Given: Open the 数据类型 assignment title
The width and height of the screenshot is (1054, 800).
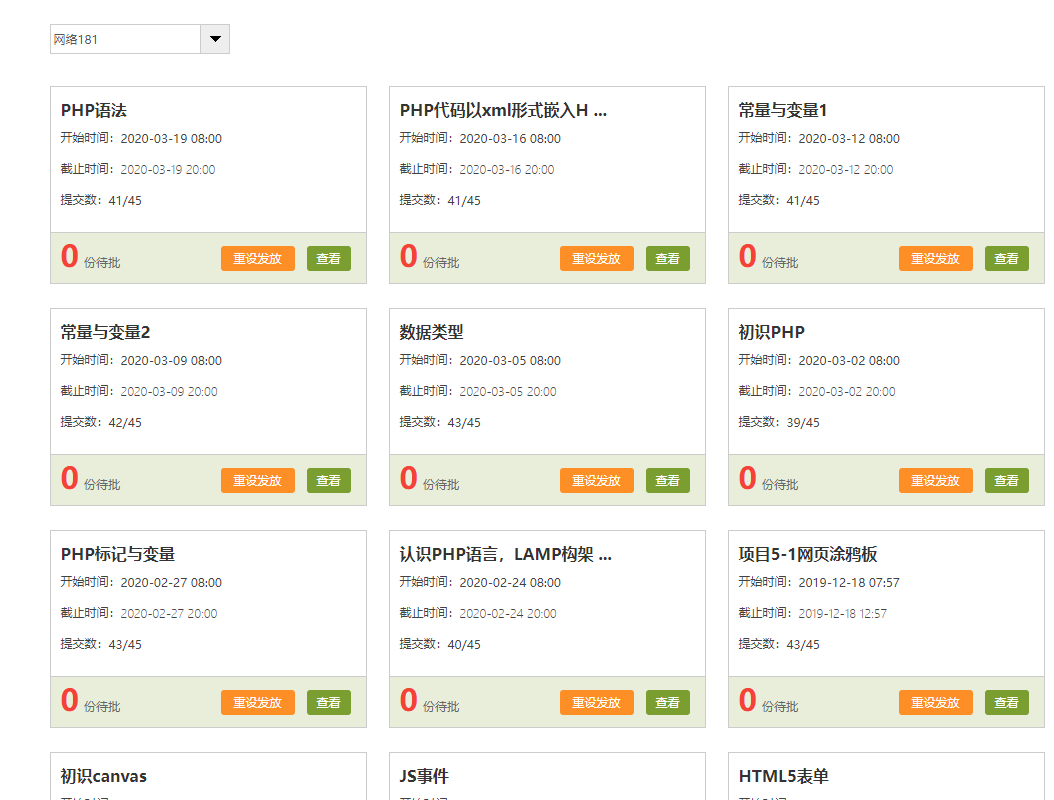Looking at the screenshot, I should point(431,332).
